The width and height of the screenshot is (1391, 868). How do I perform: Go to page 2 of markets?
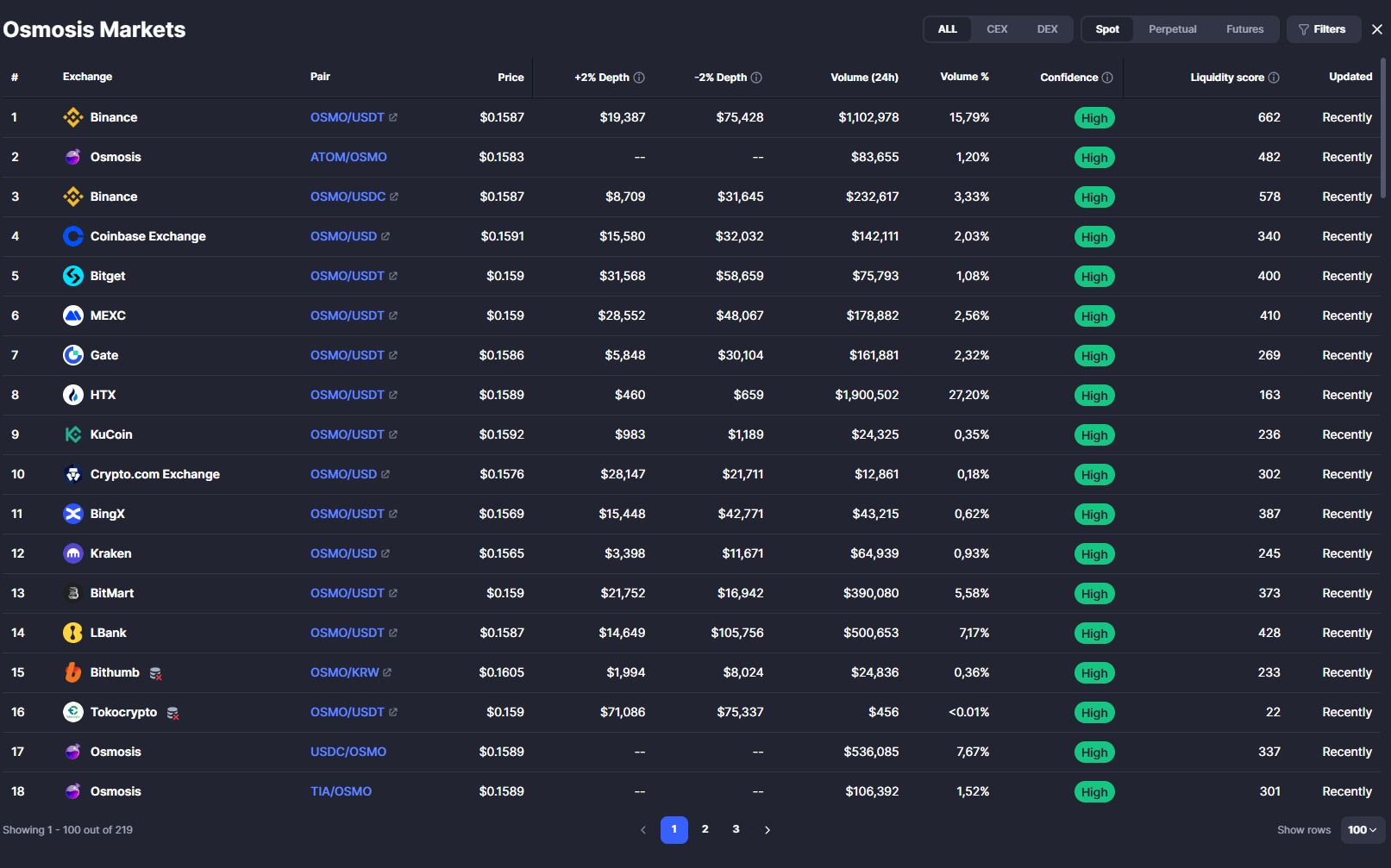(x=705, y=829)
